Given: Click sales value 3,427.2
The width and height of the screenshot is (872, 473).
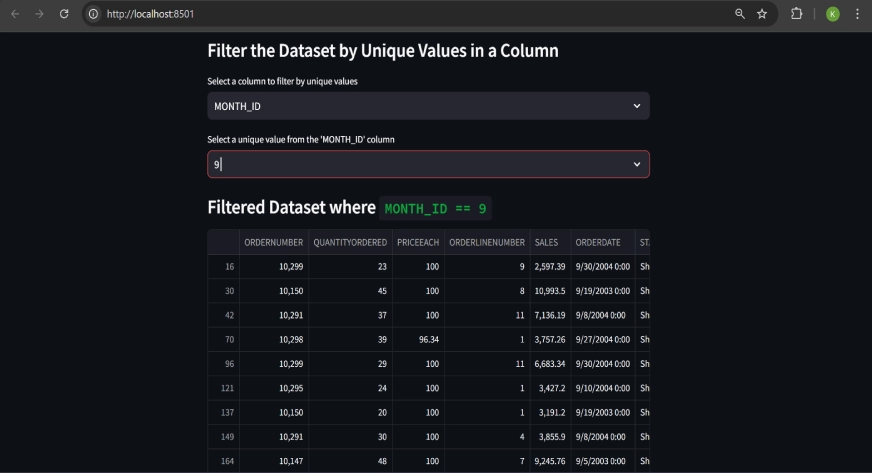Looking at the screenshot, I should 550,388.
